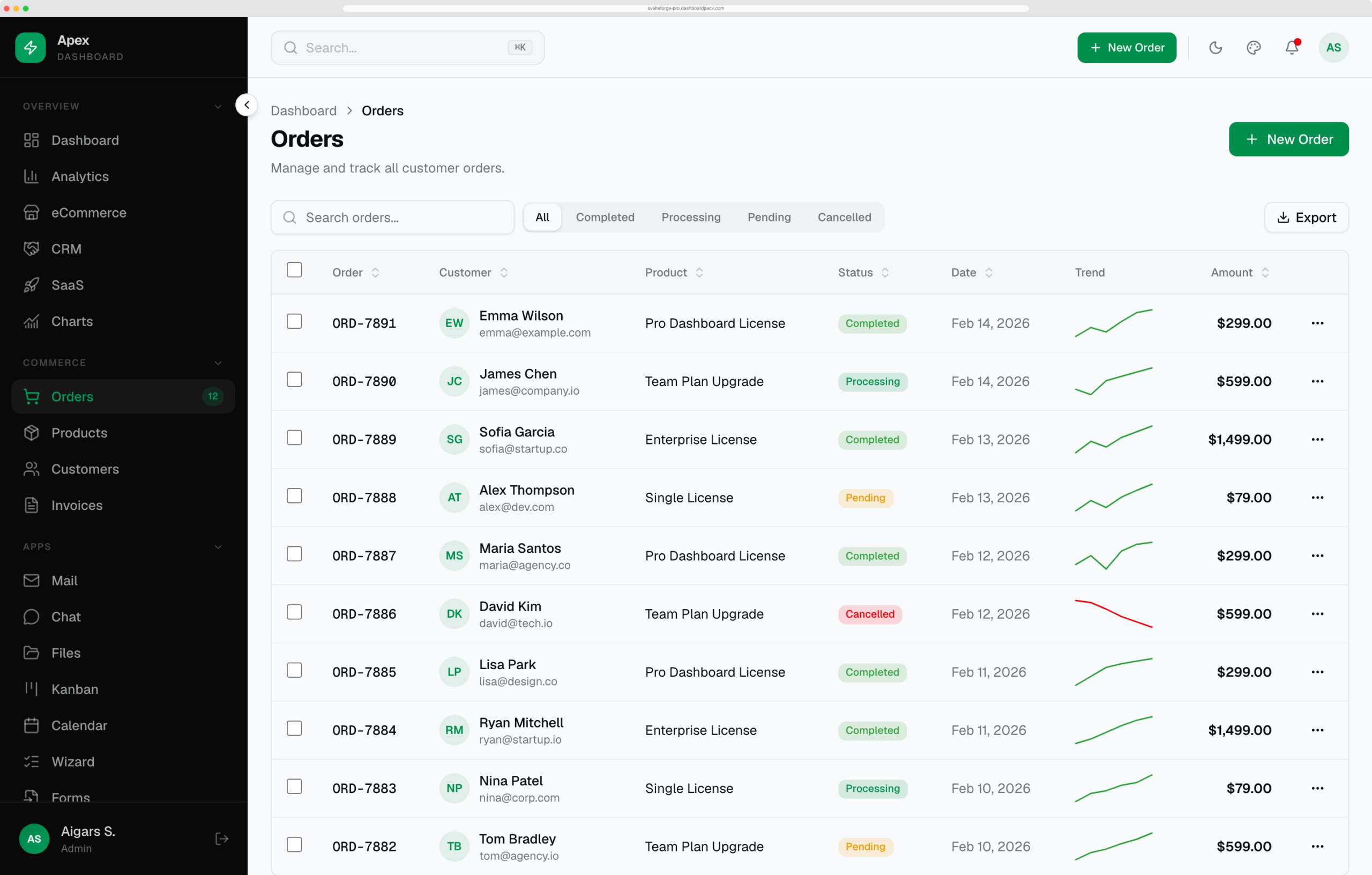1372x875 pixels.
Task: Open actions menu for ORD-7891
Action: pyautogui.click(x=1317, y=323)
